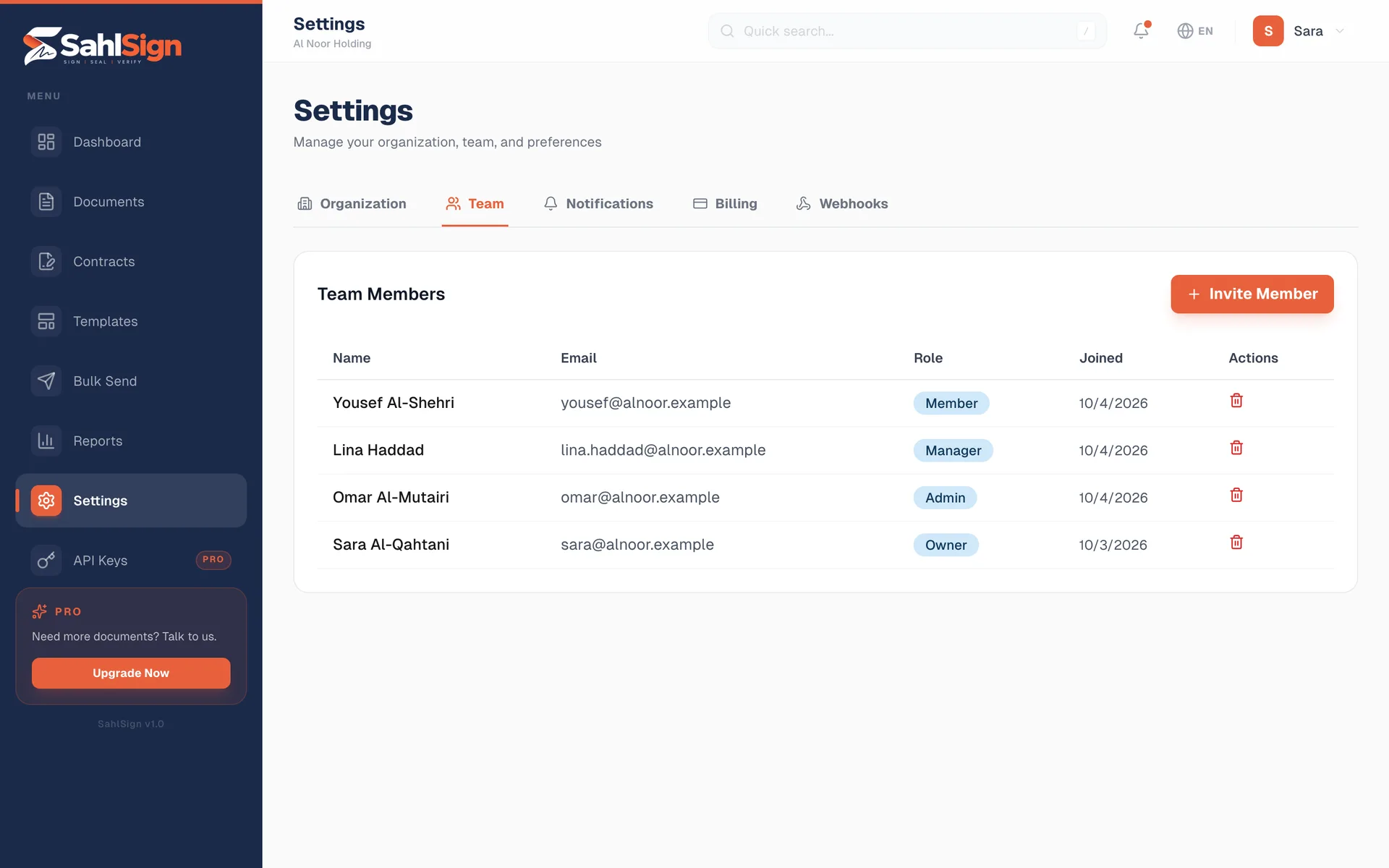
Task: Click the SahlSign logo
Action: 102,46
